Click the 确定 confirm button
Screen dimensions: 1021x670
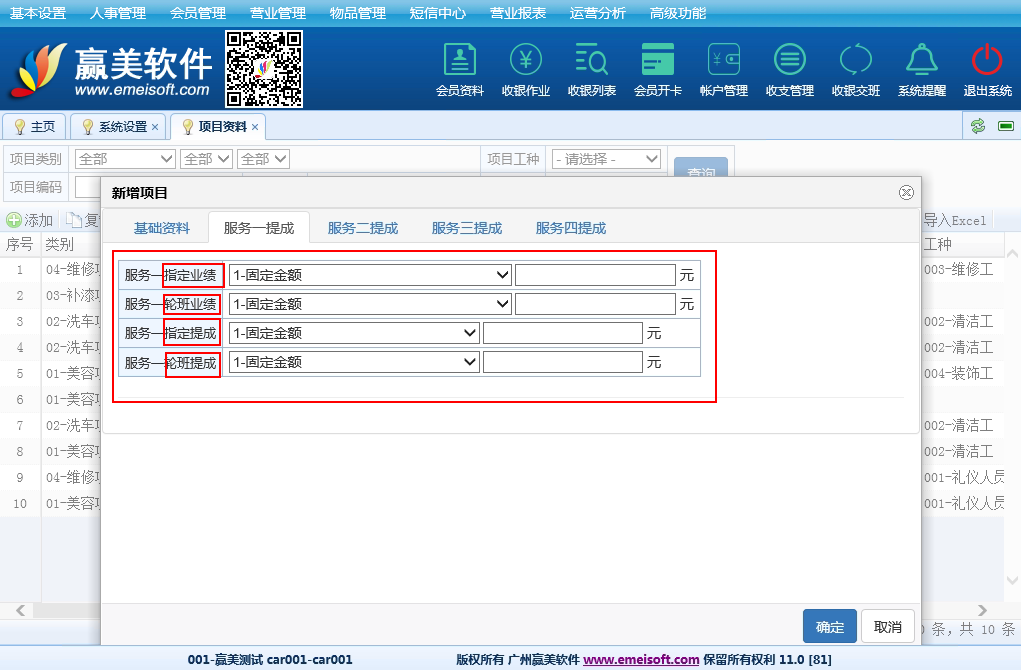tap(829, 627)
